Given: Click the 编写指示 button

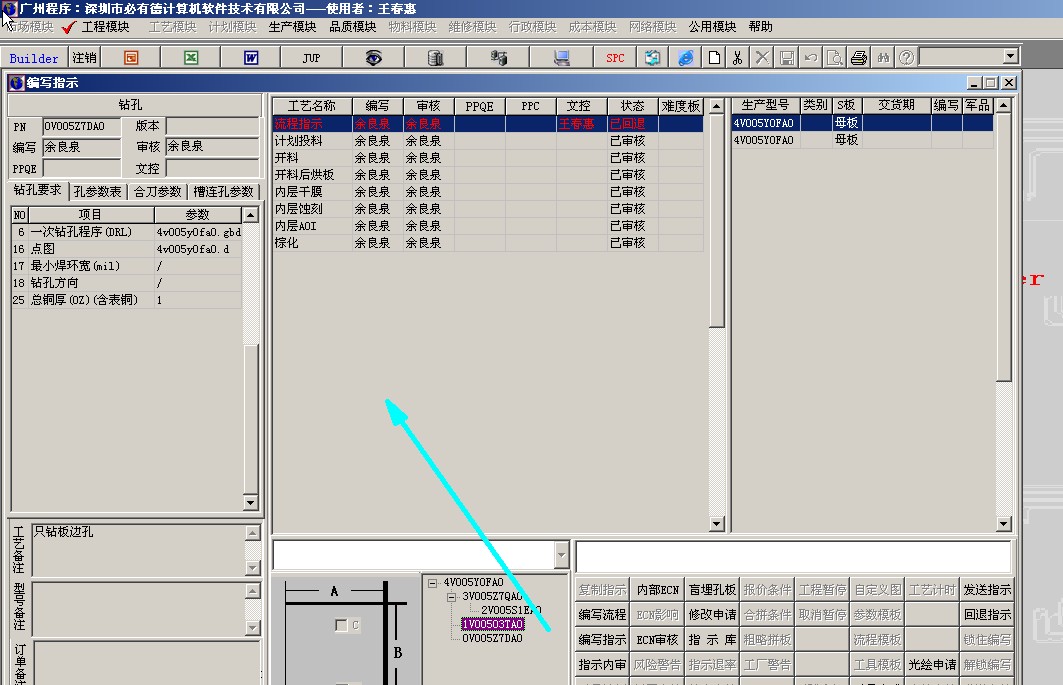Looking at the screenshot, I should [602, 640].
